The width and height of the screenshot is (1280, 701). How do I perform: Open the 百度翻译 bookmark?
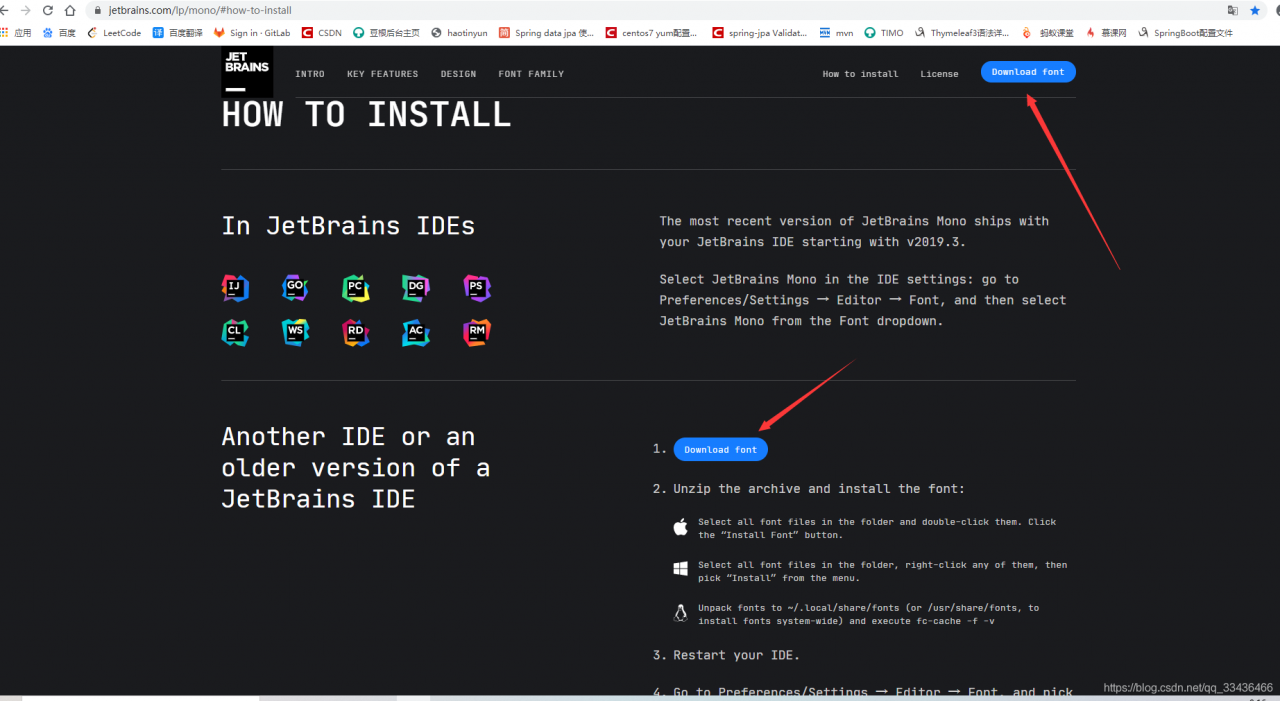pos(177,33)
